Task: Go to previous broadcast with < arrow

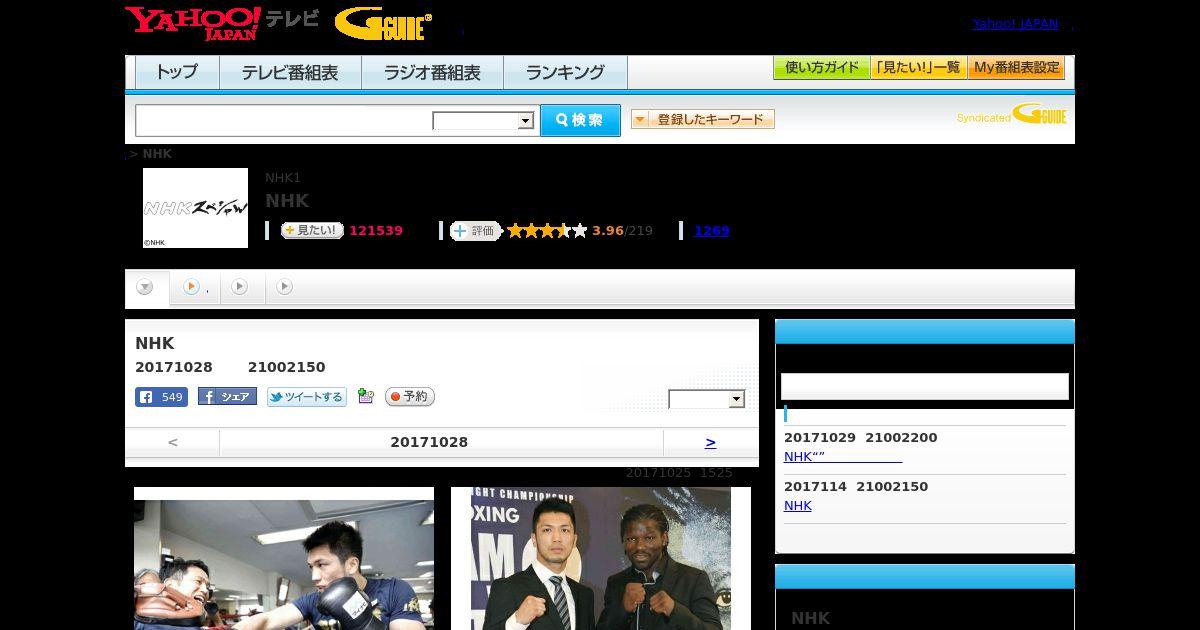Action: [173, 442]
